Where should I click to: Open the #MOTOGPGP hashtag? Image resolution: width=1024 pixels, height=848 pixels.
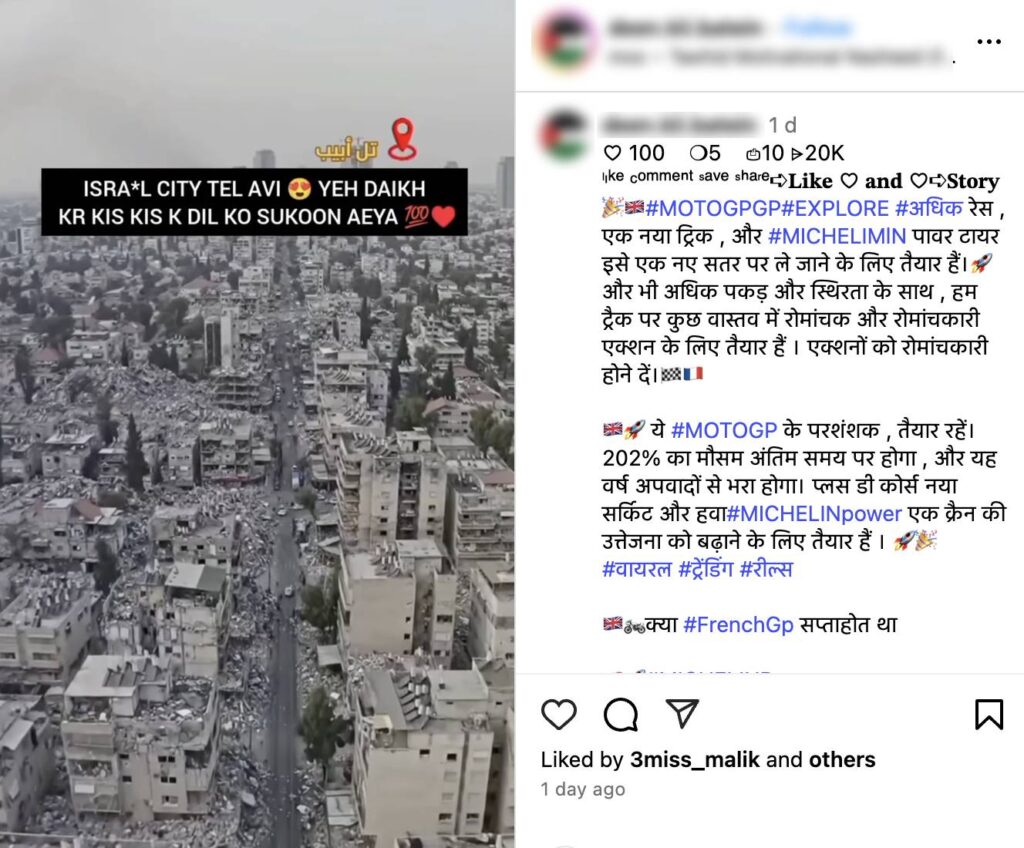[x=712, y=208]
